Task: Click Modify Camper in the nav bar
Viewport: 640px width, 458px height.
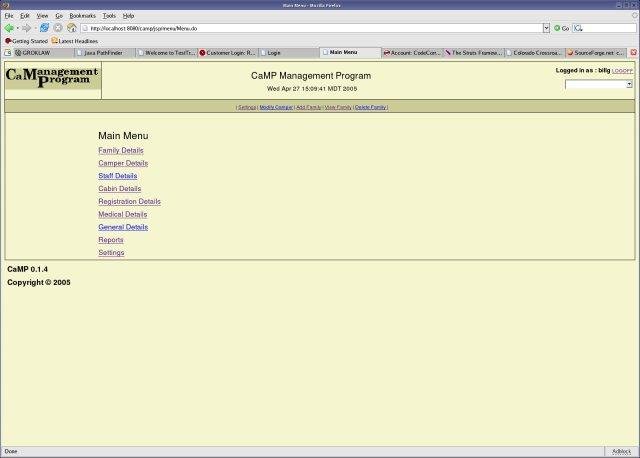Action: tap(276, 107)
